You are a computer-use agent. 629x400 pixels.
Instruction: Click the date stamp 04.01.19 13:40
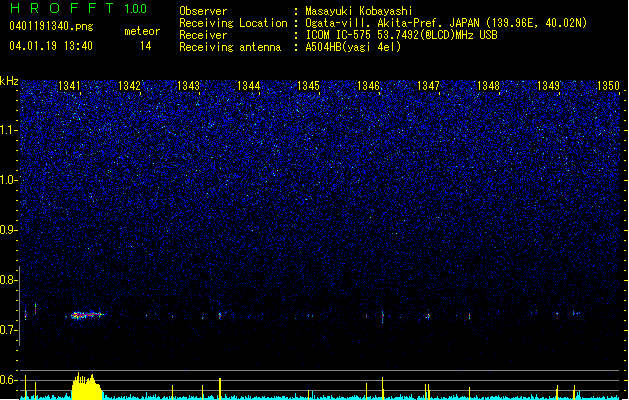[51, 46]
